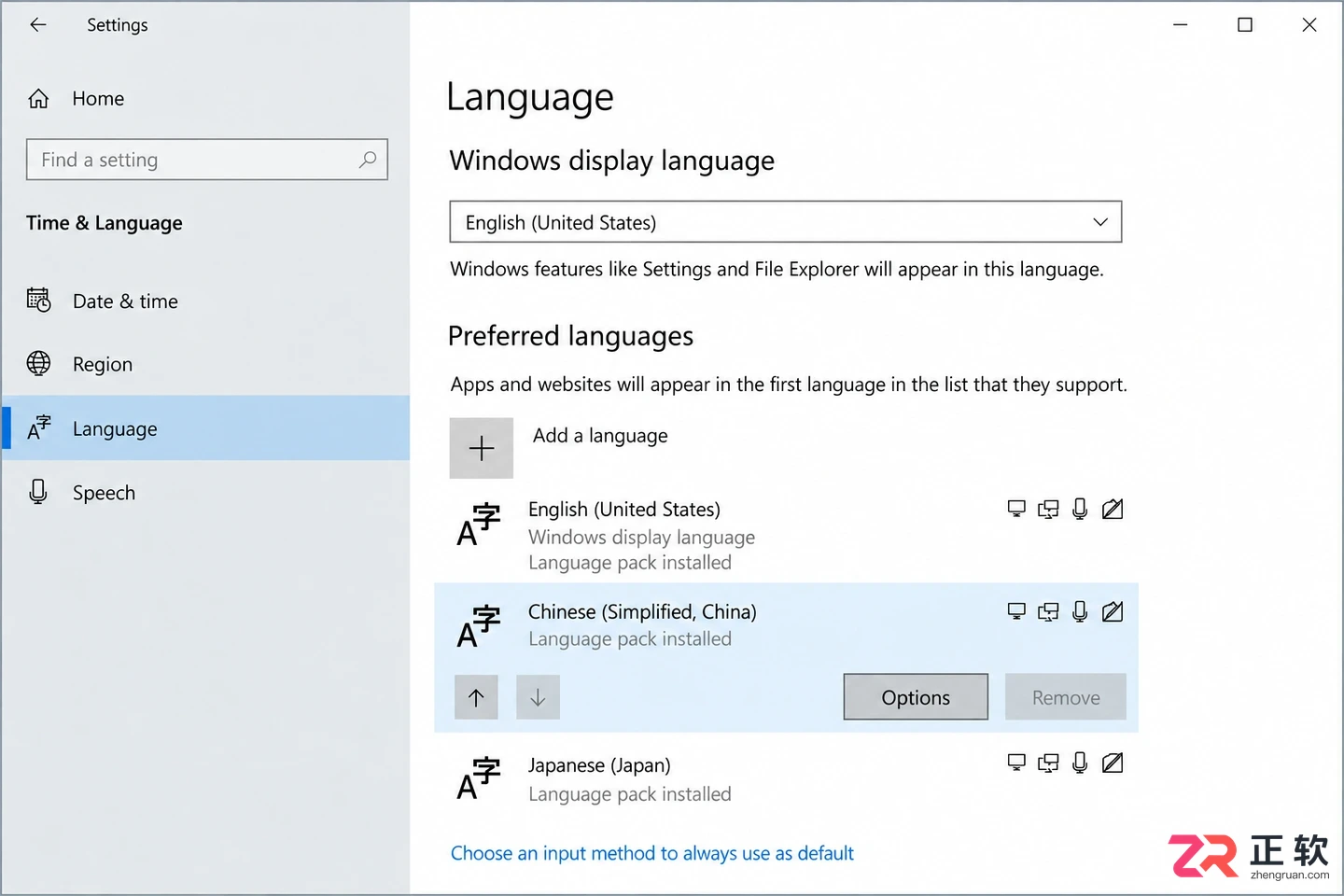Image resolution: width=1344 pixels, height=896 pixels.
Task: Move Chinese (Simplified, China) down with arrow
Action: pos(538,697)
